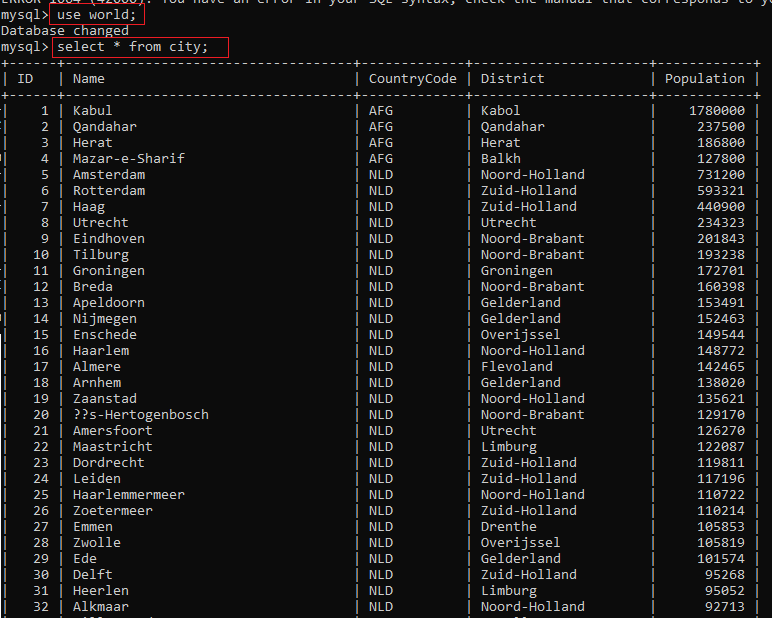This screenshot has width=772, height=618.
Task: Click the 'Database changed' message
Action: 65,31
